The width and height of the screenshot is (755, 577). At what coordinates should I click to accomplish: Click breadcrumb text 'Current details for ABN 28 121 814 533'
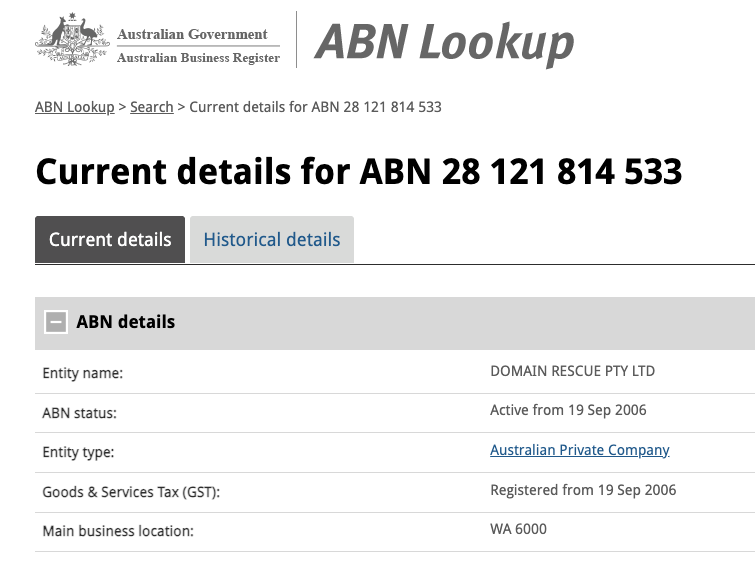315,107
